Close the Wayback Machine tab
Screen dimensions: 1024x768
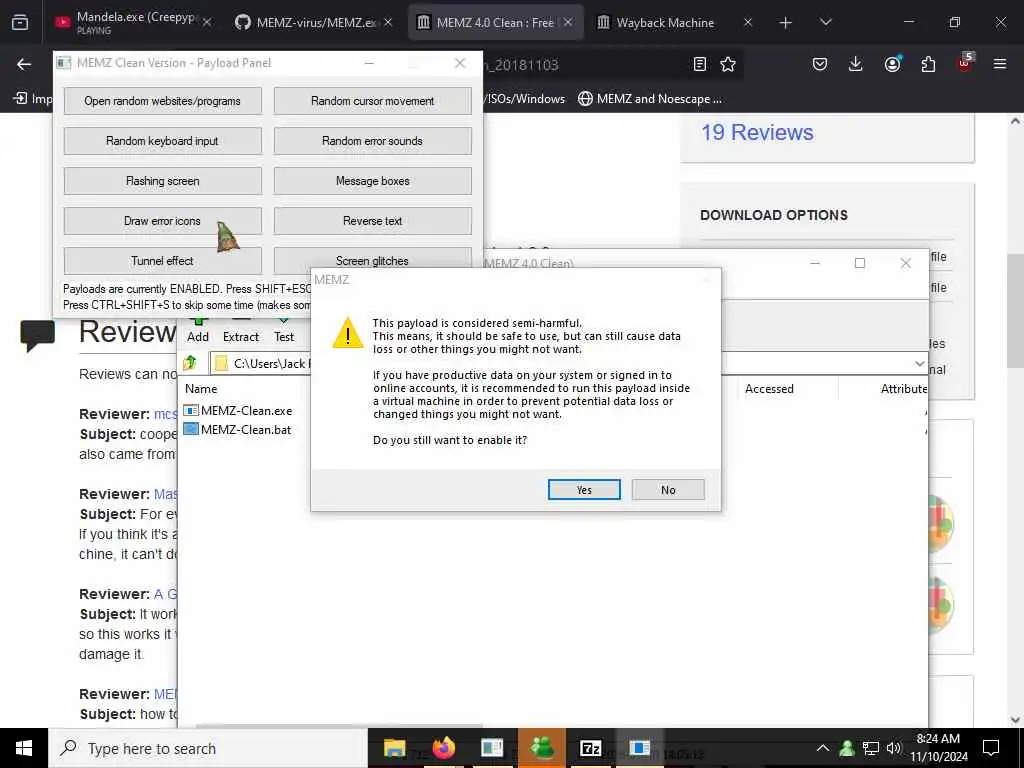point(748,22)
